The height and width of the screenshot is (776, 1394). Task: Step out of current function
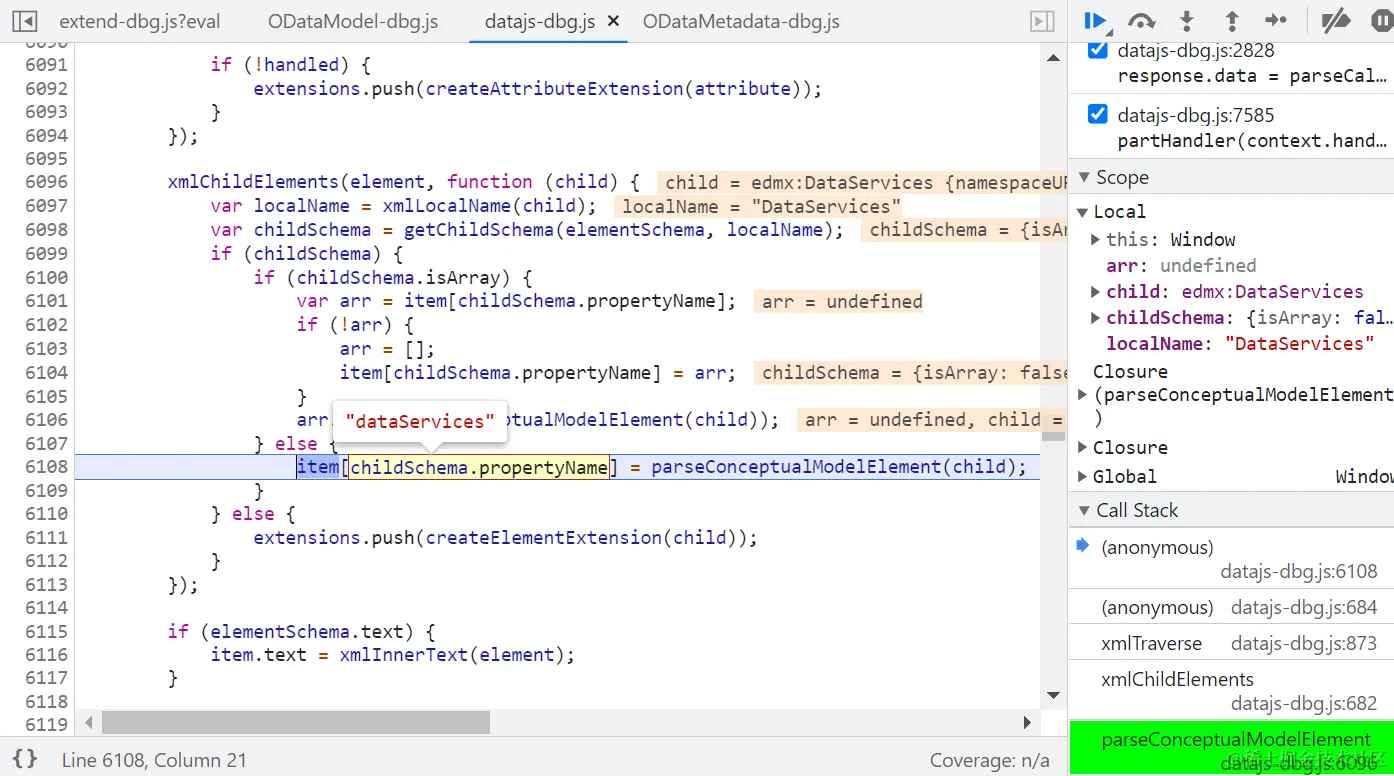1232,21
